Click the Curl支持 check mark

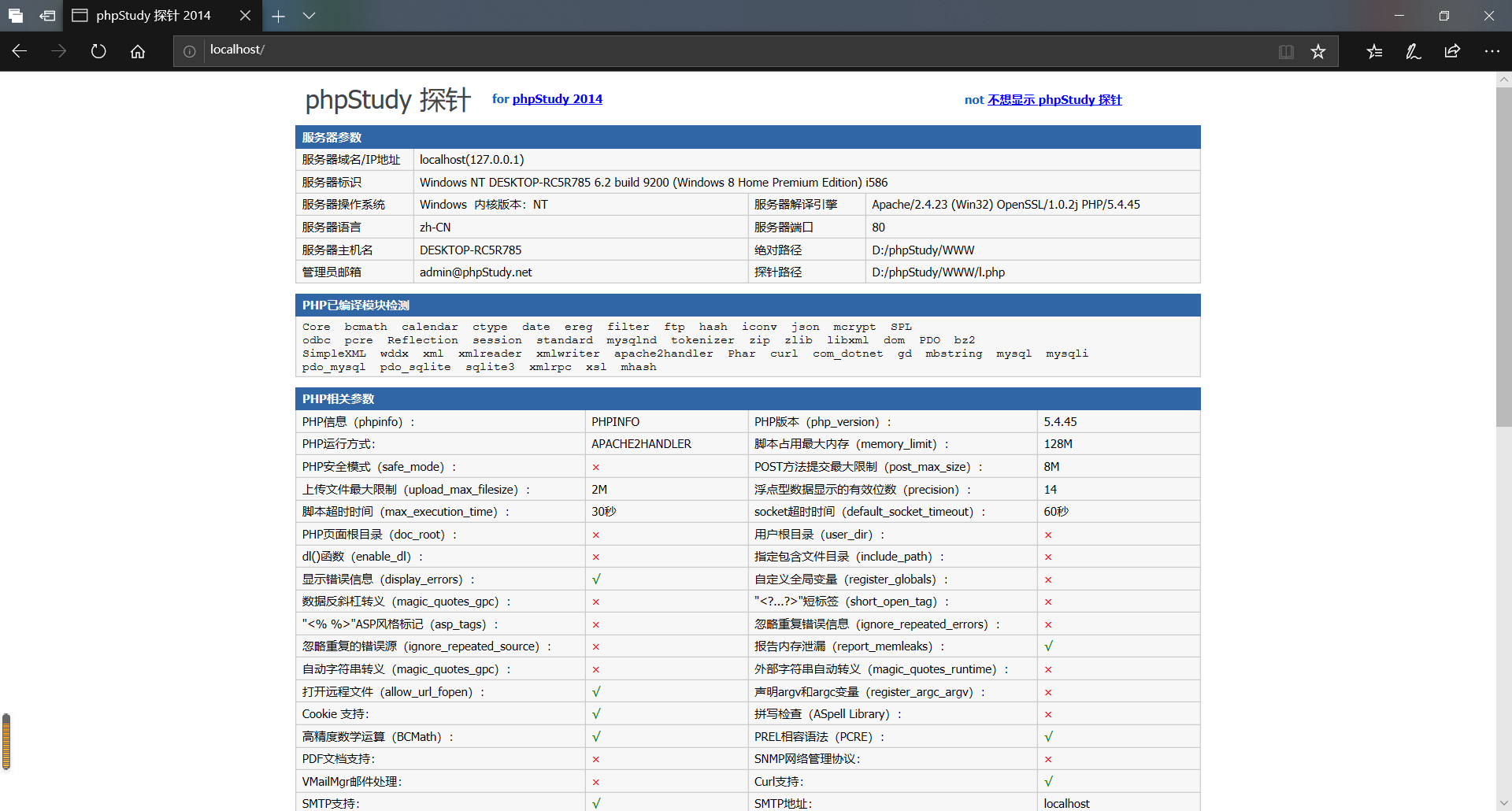click(x=1048, y=782)
